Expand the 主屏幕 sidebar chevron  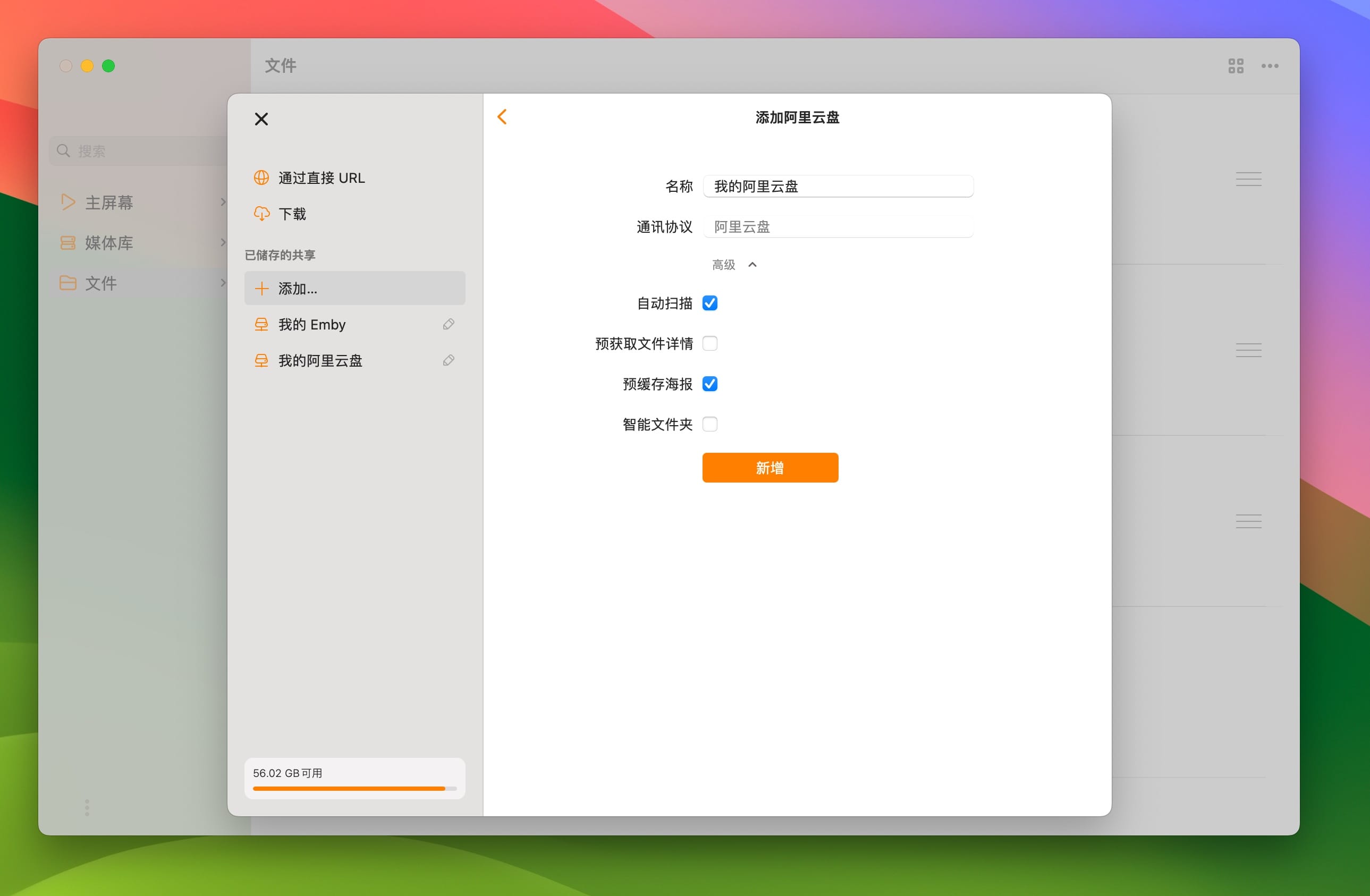click(223, 202)
